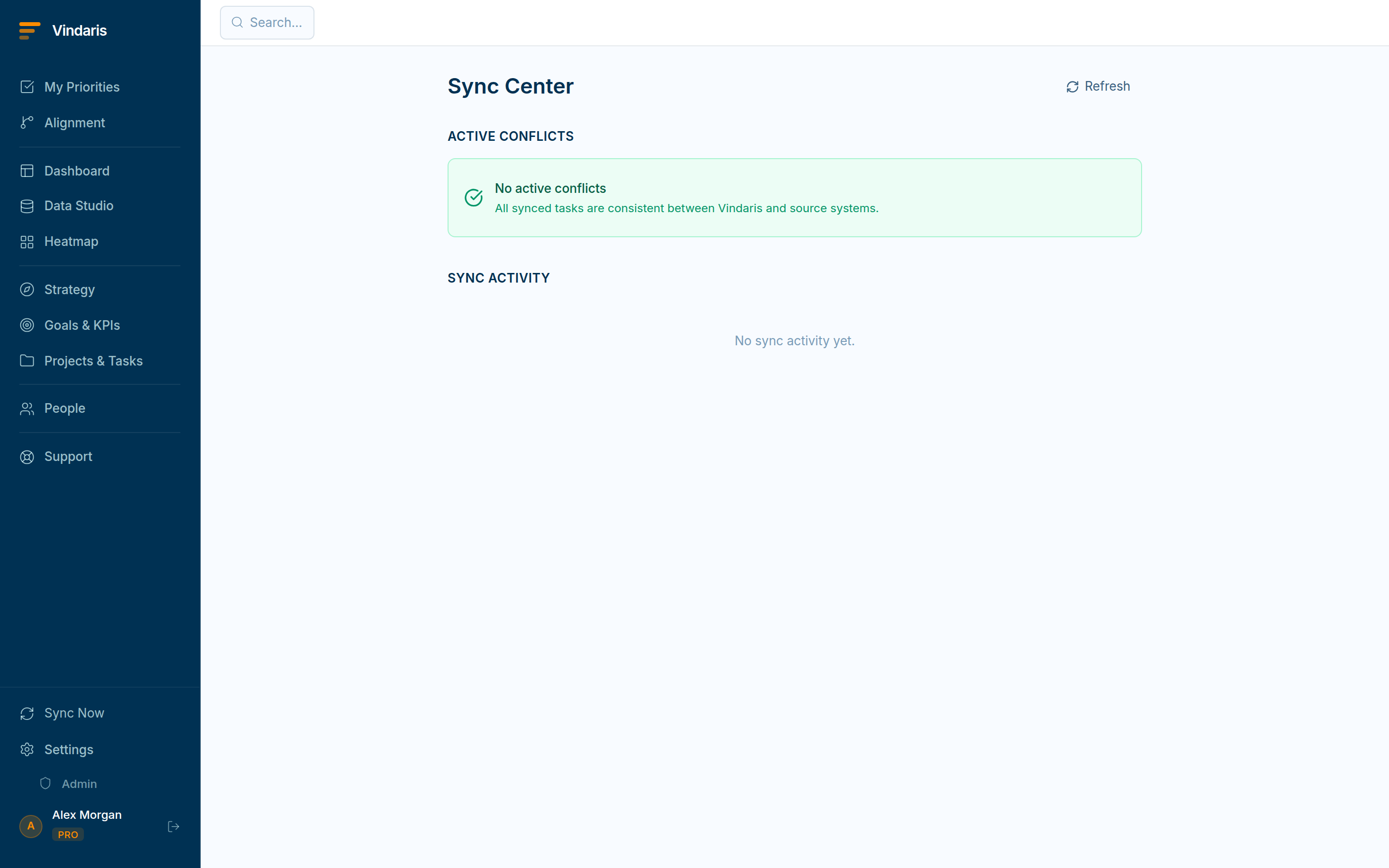The width and height of the screenshot is (1389, 868).
Task: Click the Sync Now arrows icon
Action: coord(27,714)
